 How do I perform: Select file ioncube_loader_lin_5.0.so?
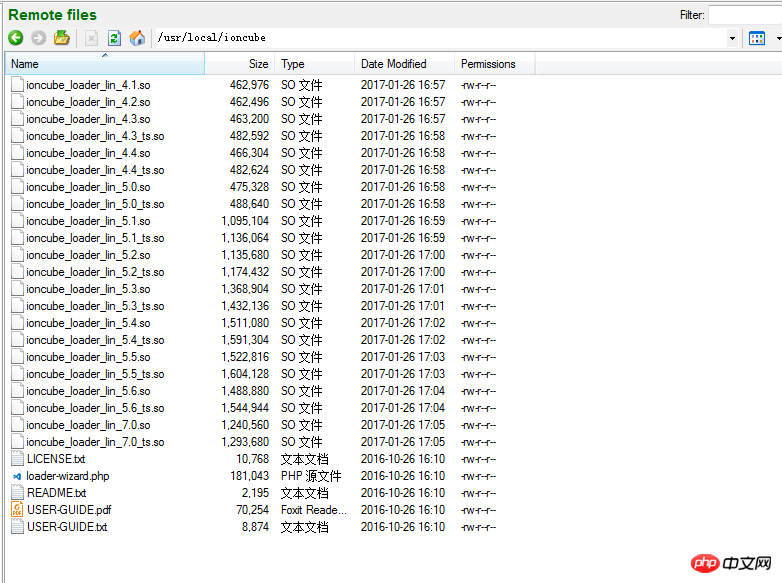88,187
